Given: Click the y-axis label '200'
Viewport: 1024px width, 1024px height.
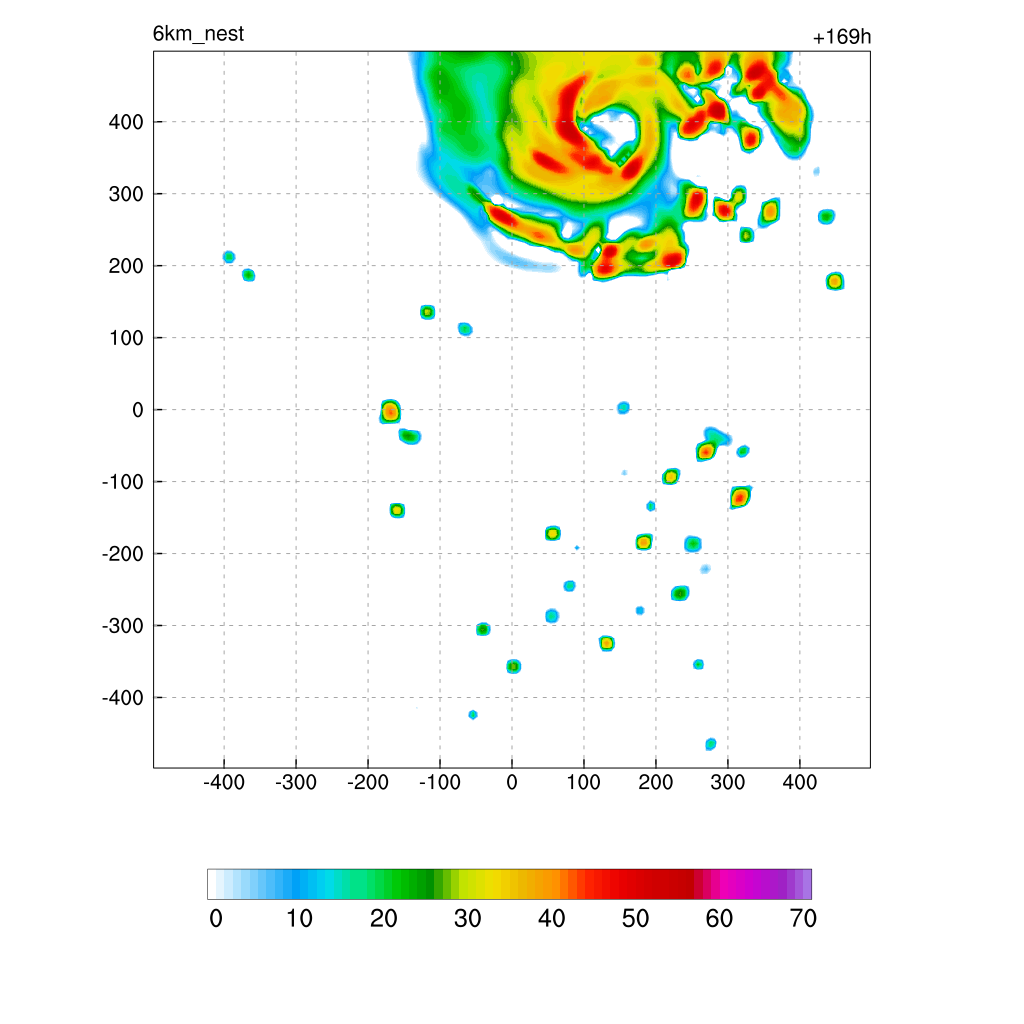Looking at the screenshot, I should (126, 266).
